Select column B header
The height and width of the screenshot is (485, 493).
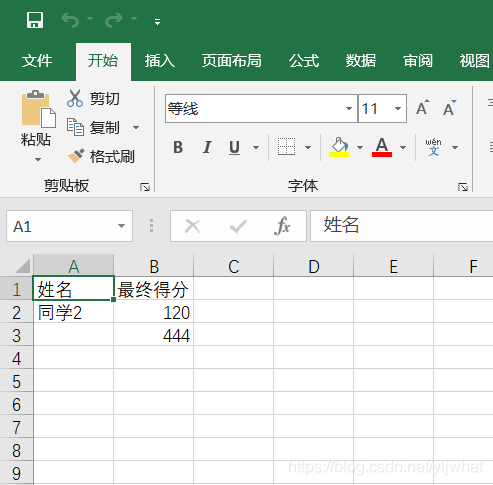click(154, 265)
